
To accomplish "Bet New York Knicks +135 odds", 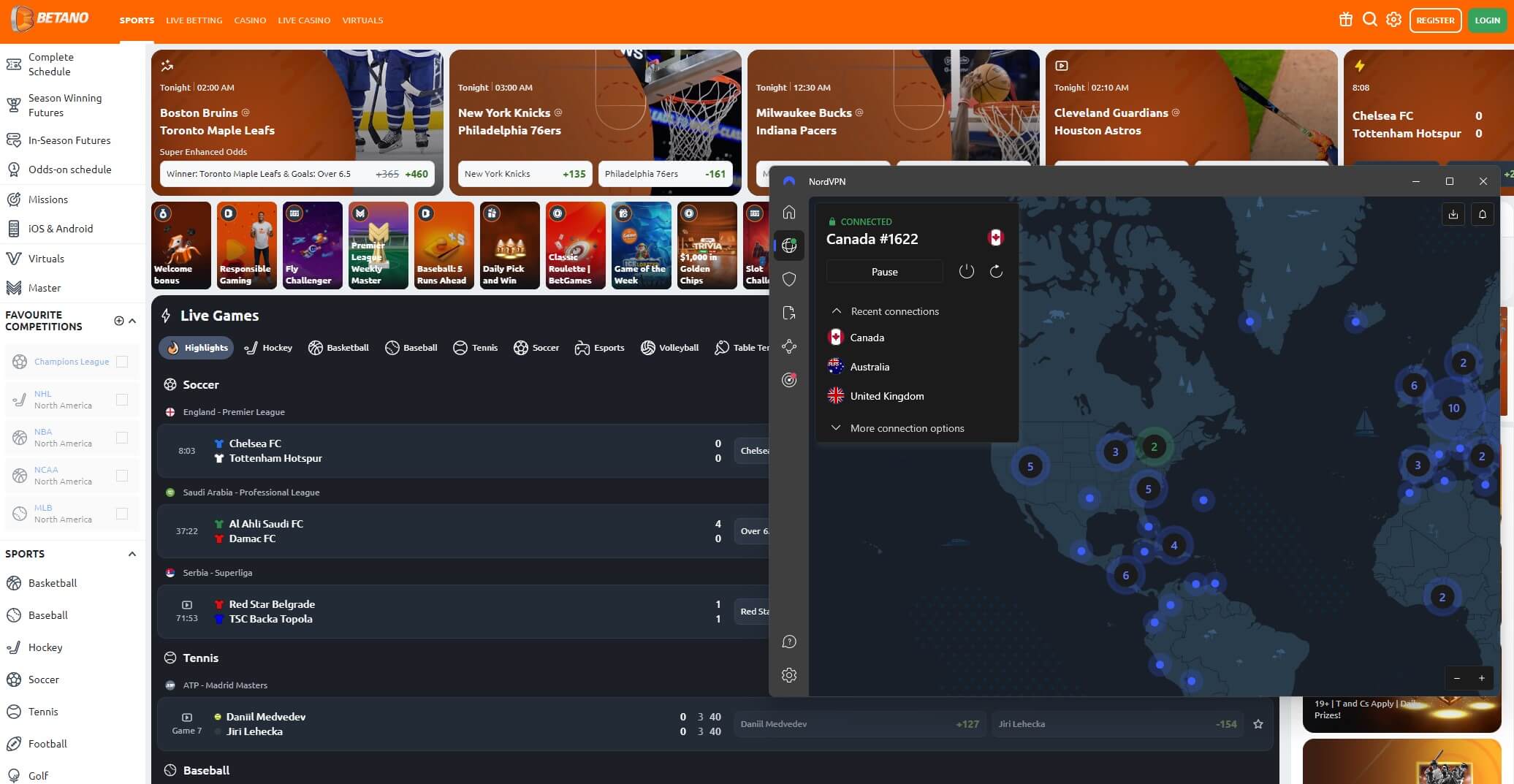I will pyautogui.click(x=525, y=174).
